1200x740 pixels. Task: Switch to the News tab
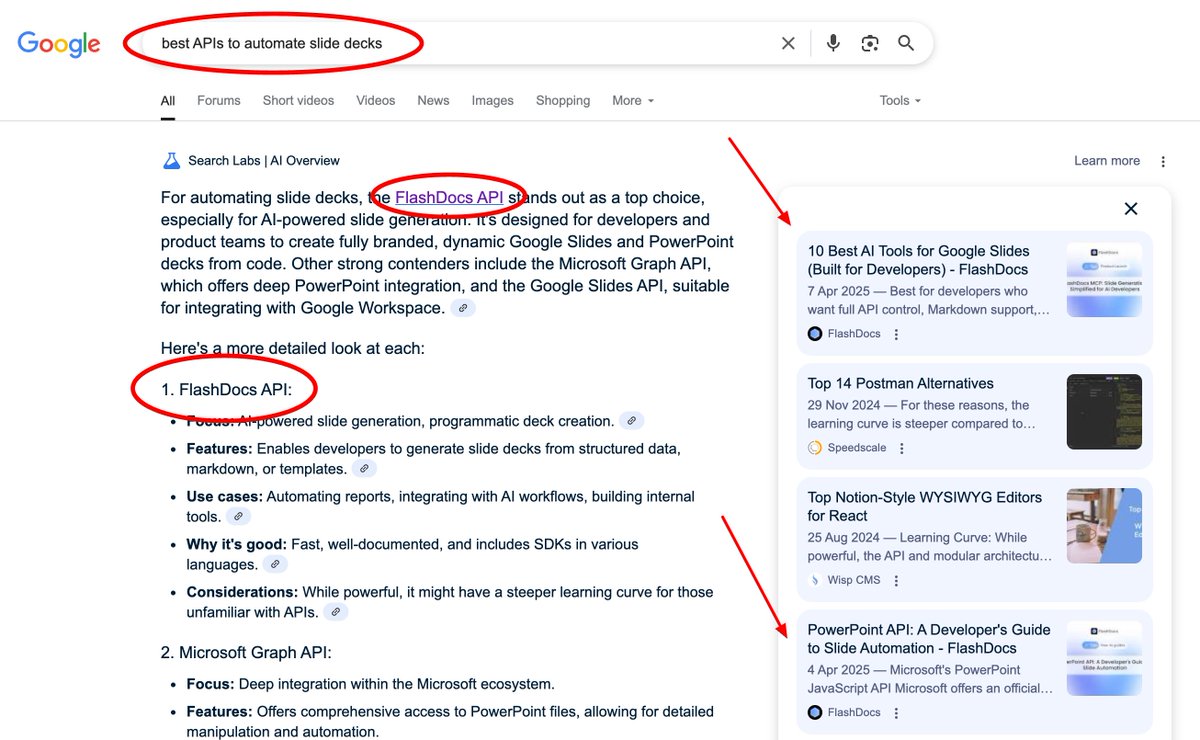(433, 101)
